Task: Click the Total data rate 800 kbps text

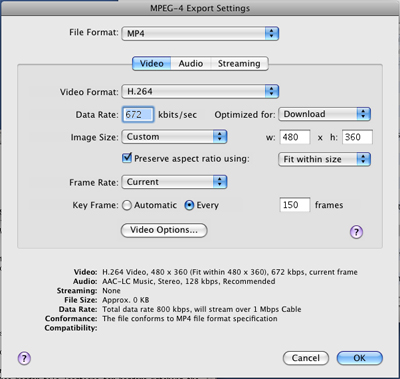Action: coord(202,309)
